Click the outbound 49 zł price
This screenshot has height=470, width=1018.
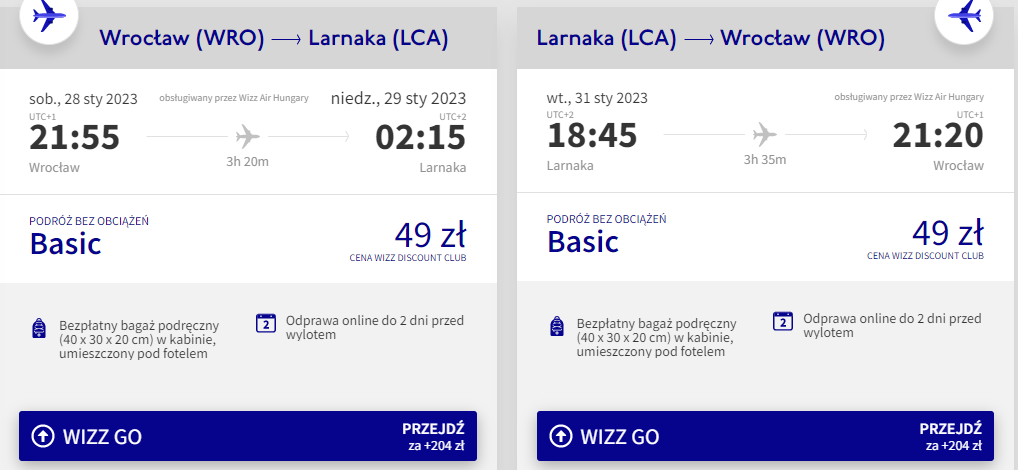pyautogui.click(x=430, y=235)
